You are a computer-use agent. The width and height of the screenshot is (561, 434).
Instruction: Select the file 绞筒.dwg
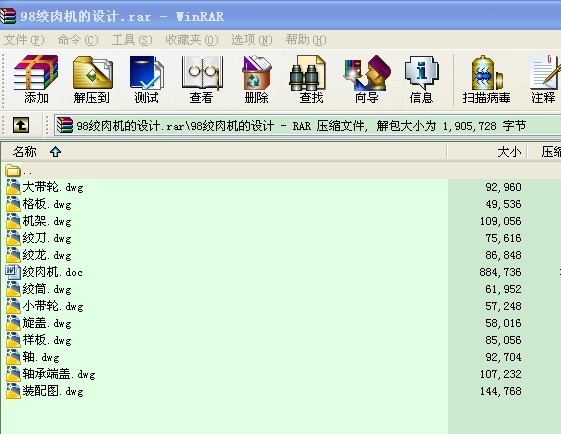47,289
